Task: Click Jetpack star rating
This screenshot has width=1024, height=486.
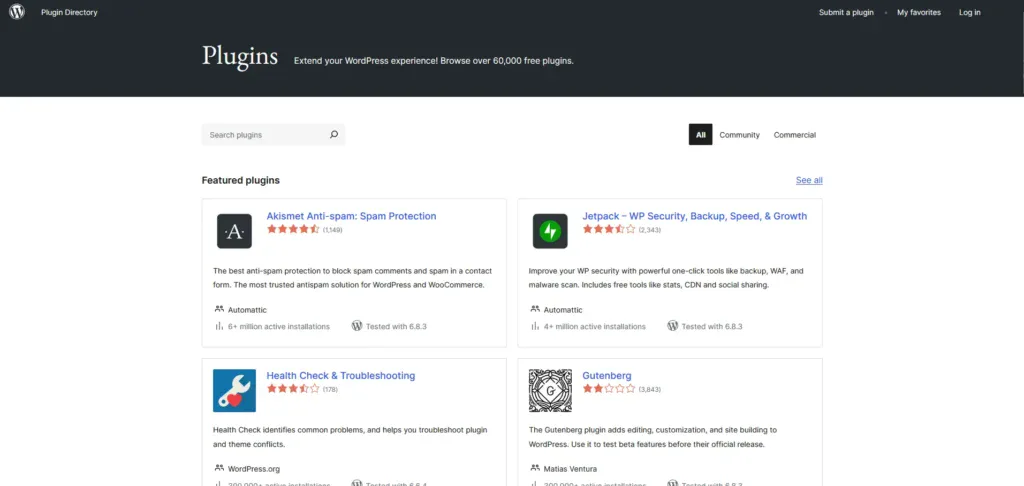Action: 609,229
